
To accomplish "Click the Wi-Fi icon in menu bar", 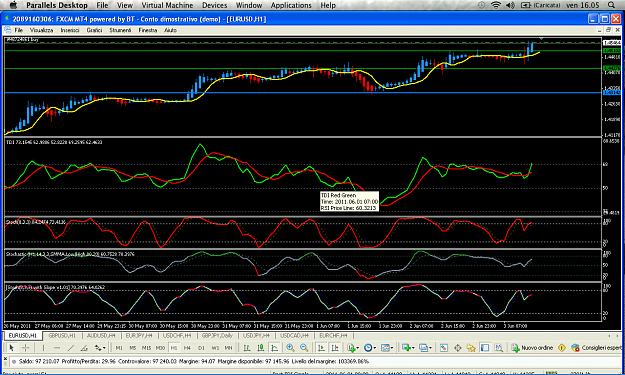I will [496, 5].
